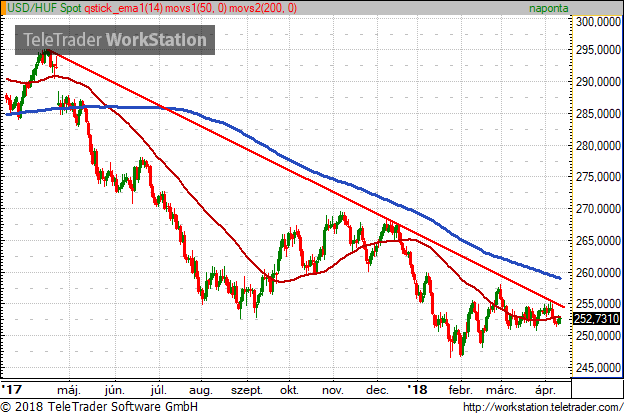Click the okt. month label
This screenshot has width=624, height=416.
289,390
